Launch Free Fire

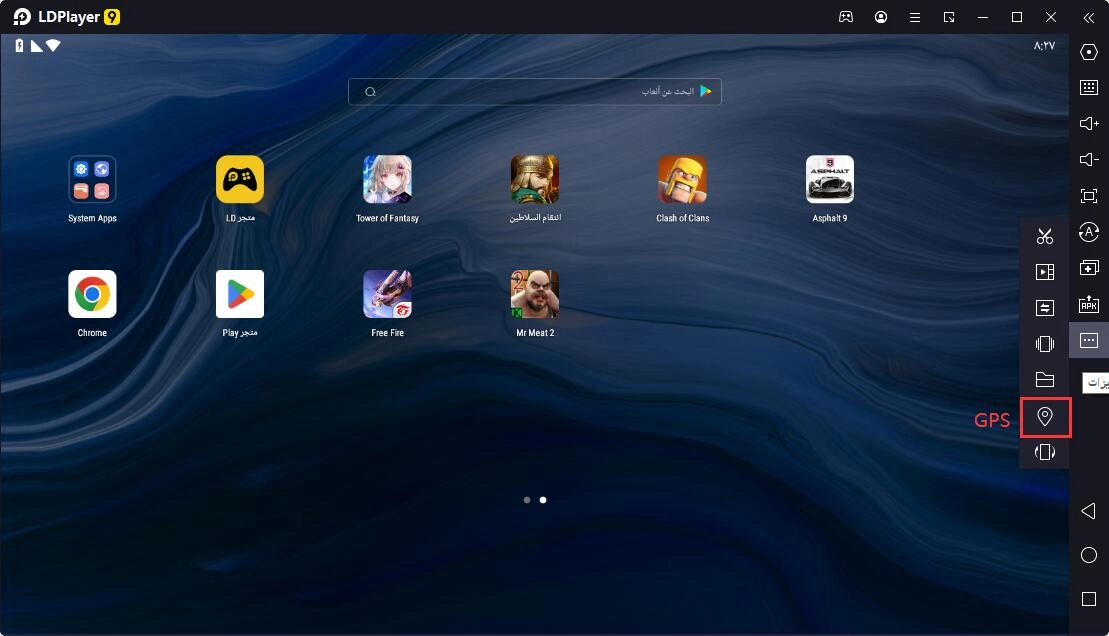tap(388, 294)
